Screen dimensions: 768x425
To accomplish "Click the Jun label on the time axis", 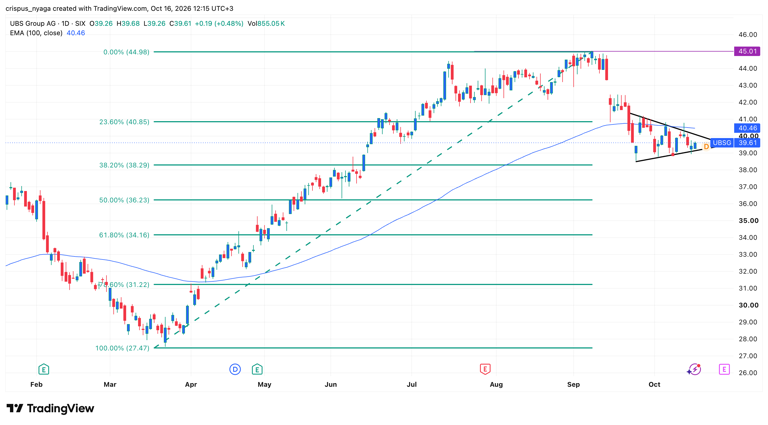I will (331, 384).
